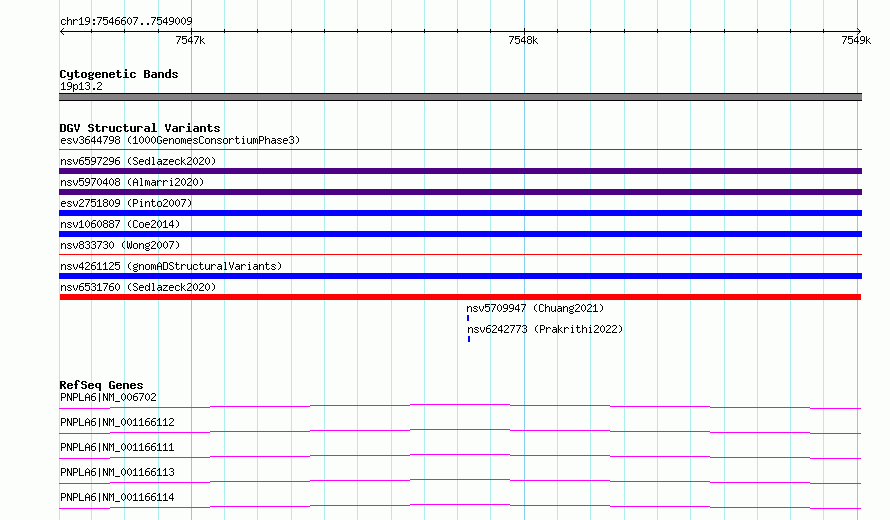Screen dimensions: 890x520
Task: Open nsv833730 (Wong2007) variant label
Action: [x=120, y=245]
